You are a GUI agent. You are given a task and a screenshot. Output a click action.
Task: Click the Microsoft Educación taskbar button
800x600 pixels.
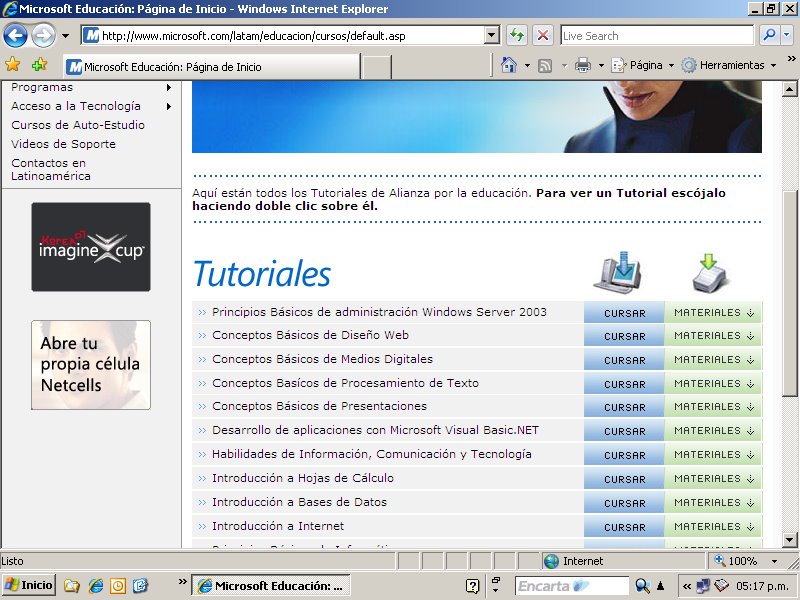click(x=271, y=585)
